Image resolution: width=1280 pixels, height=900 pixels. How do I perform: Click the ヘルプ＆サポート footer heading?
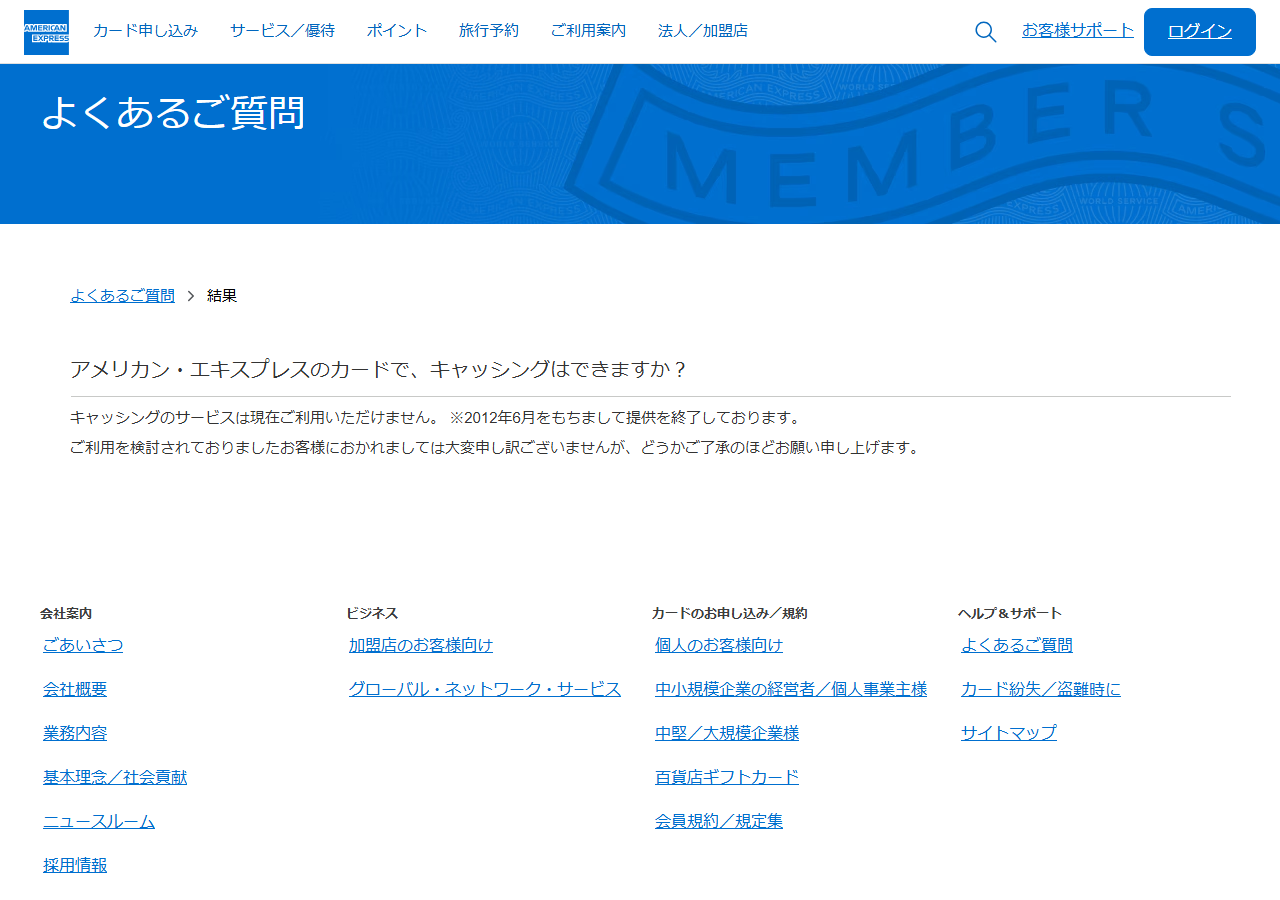1010,613
